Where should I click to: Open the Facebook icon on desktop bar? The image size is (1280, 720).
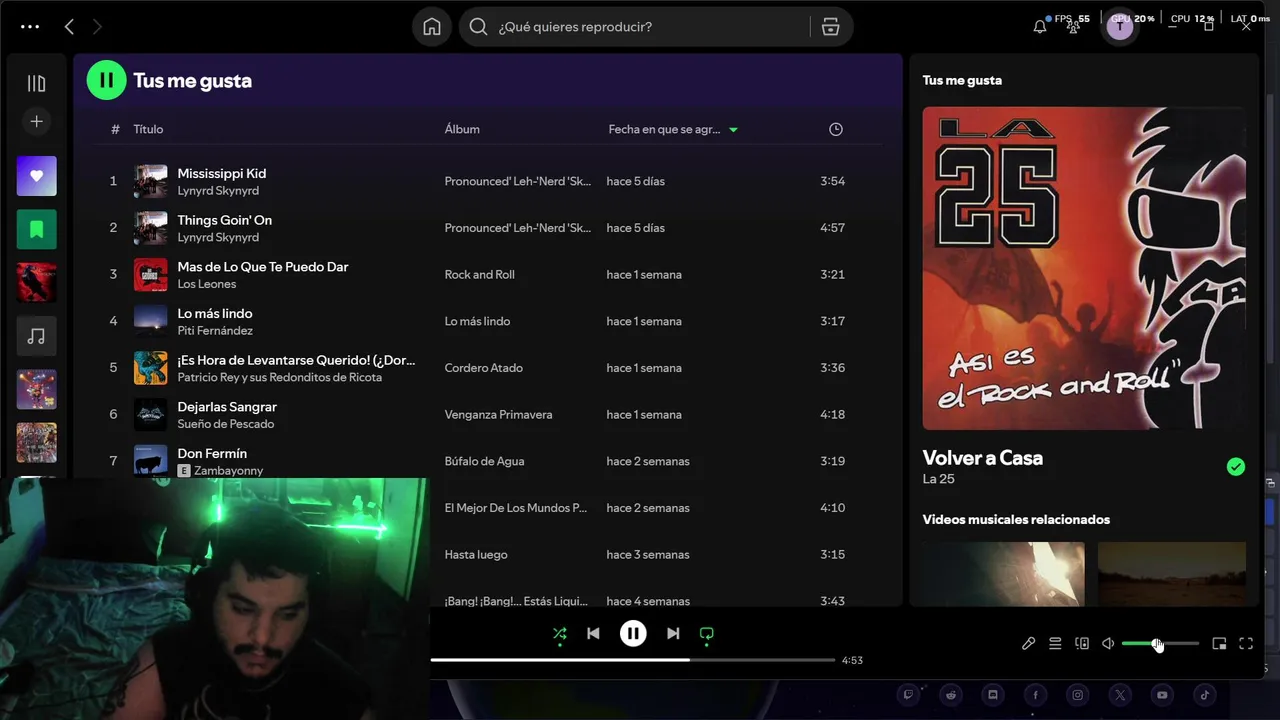pos(1035,695)
